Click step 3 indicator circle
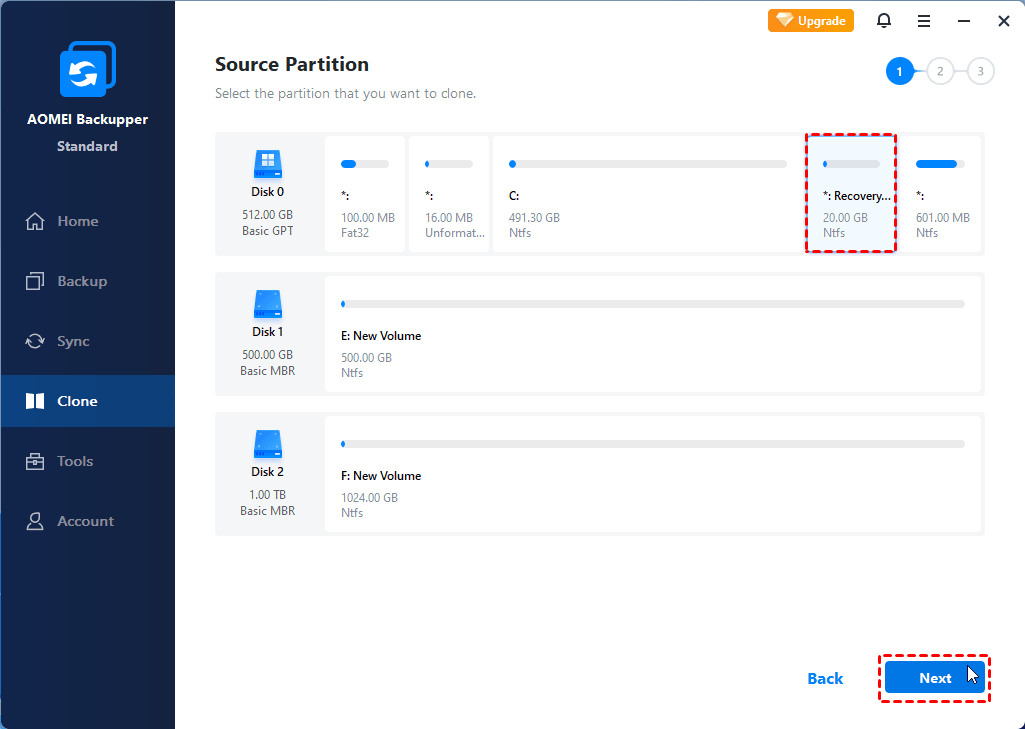This screenshot has height=729, width=1025. (981, 71)
